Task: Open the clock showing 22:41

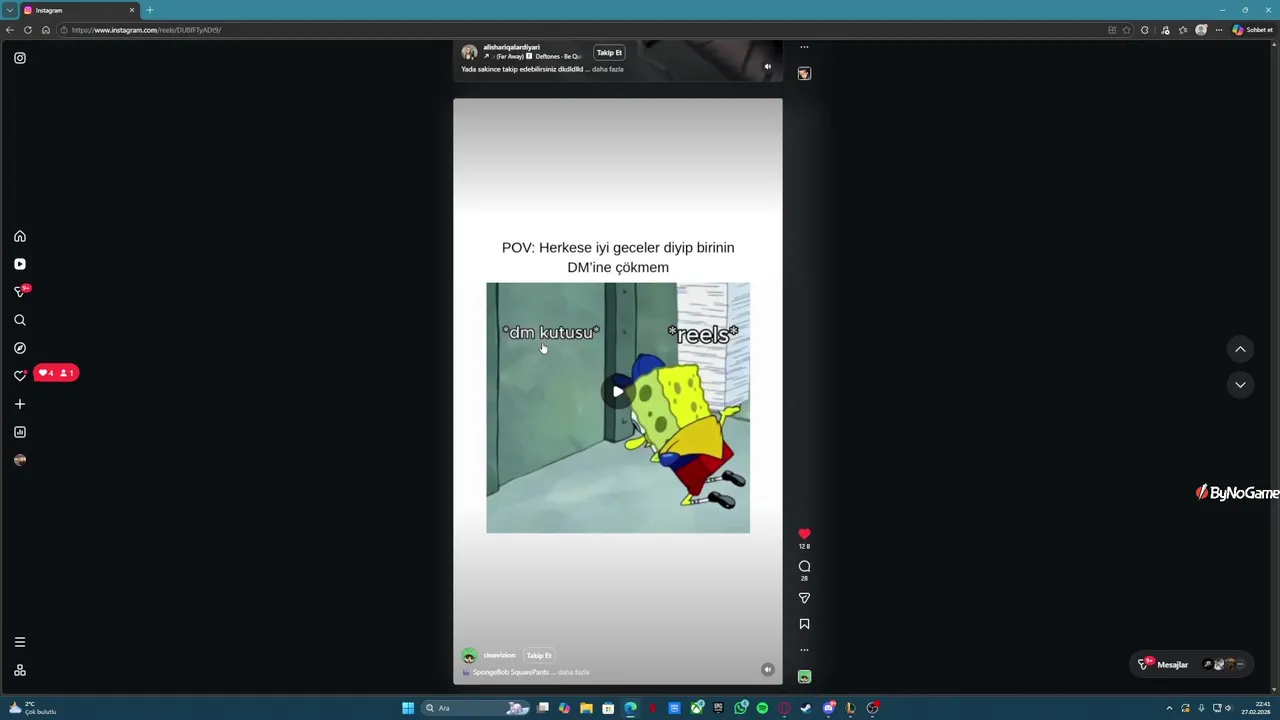Action: (x=1256, y=708)
